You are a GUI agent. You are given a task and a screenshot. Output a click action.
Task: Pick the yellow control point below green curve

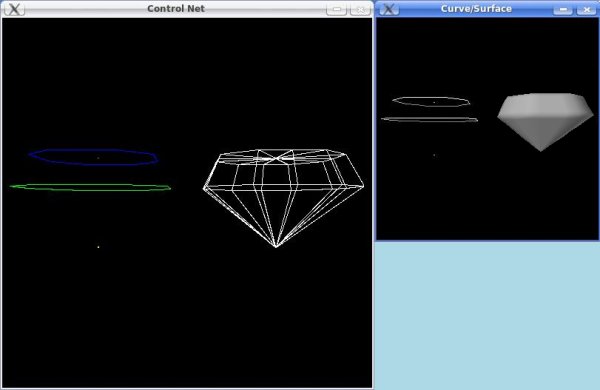pyautogui.click(x=98, y=247)
